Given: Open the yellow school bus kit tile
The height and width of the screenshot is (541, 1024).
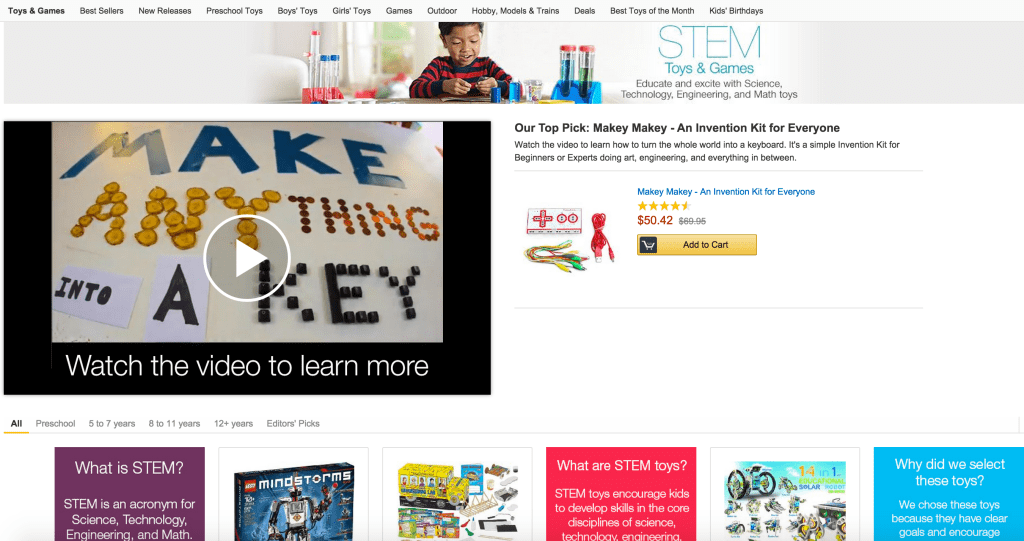Looking at the screenshot, I should (x=457, y=494).
